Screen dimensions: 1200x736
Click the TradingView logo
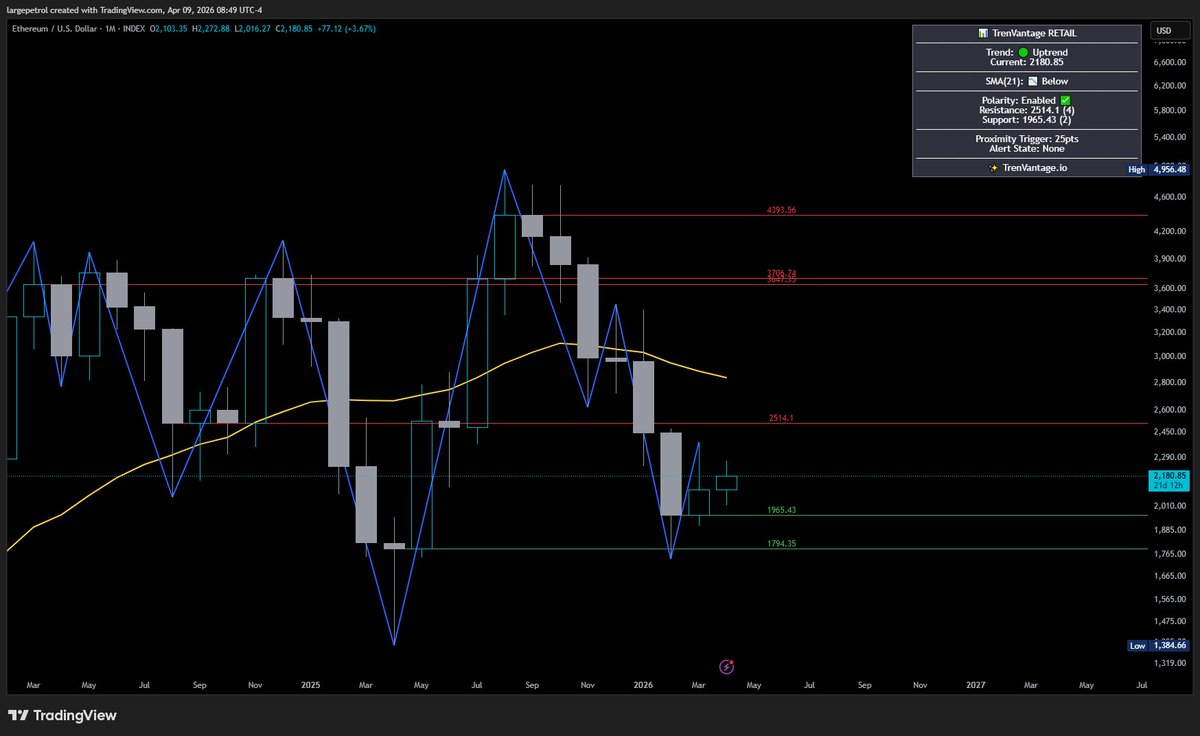pyautogui.click(x=62, y=715)
